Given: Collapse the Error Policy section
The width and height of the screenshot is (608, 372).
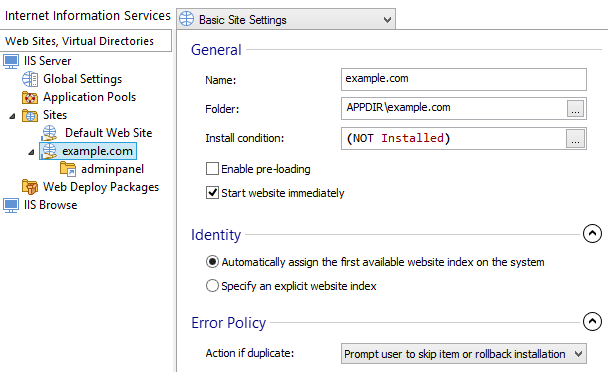Looking at the screenshot, I should coord(592,322).
